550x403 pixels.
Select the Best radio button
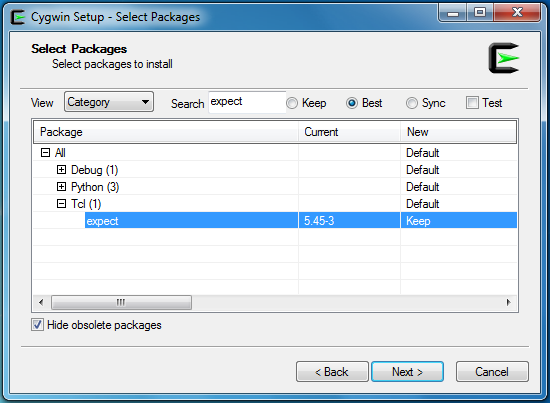click(x=351, y=103)
